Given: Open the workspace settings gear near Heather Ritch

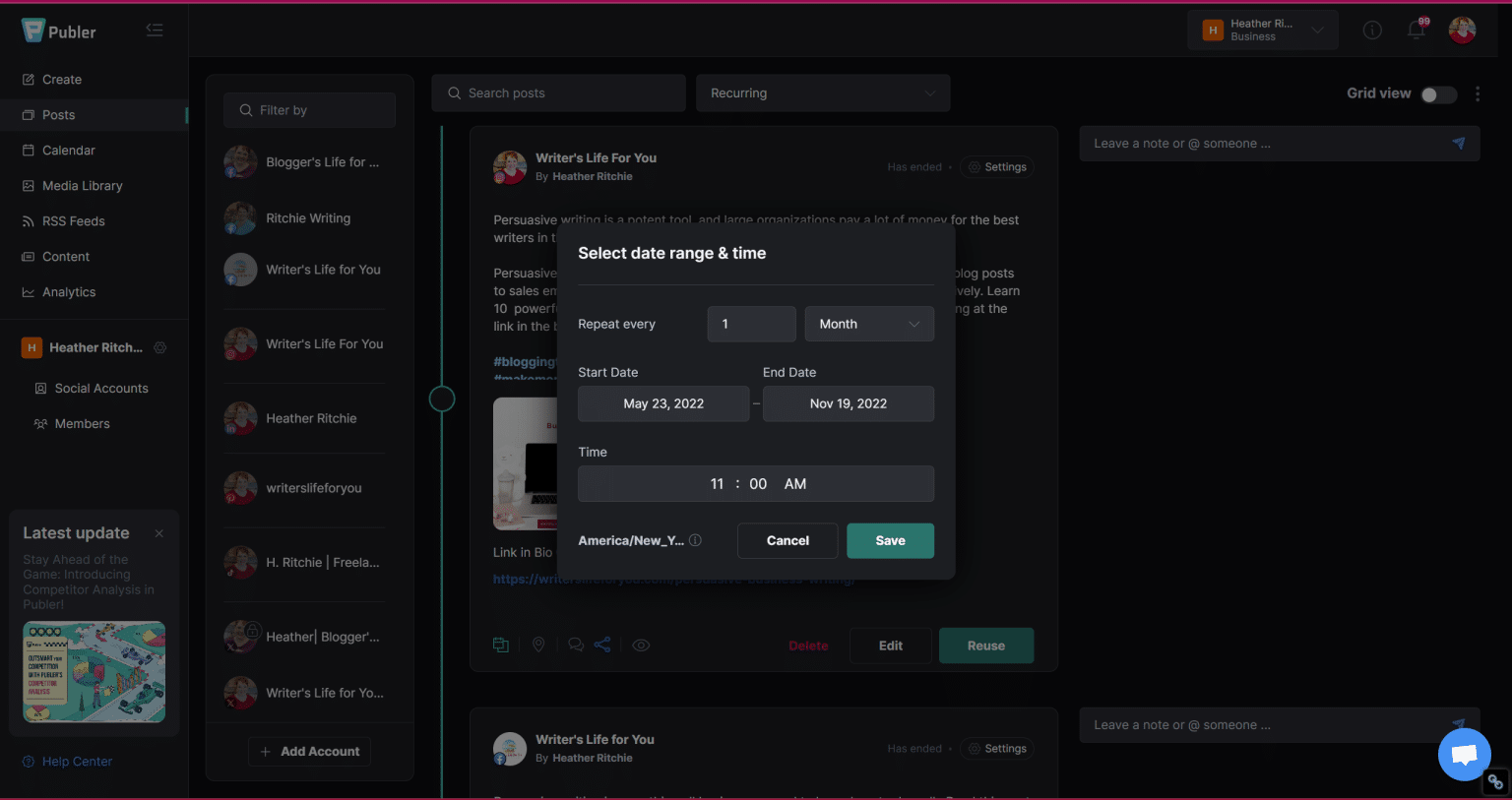Looking at the screenshot, I should tap(160, 347).
